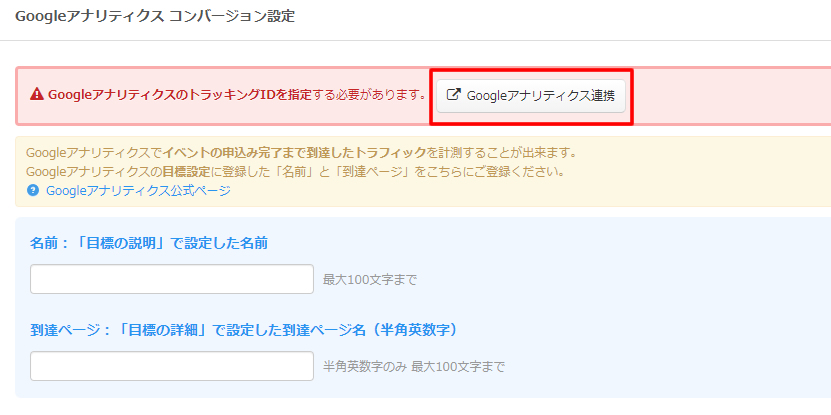The width and height of the screenshot is (831, 415).
Task: Click the blue question mark help icon
Action: [33, 190]
